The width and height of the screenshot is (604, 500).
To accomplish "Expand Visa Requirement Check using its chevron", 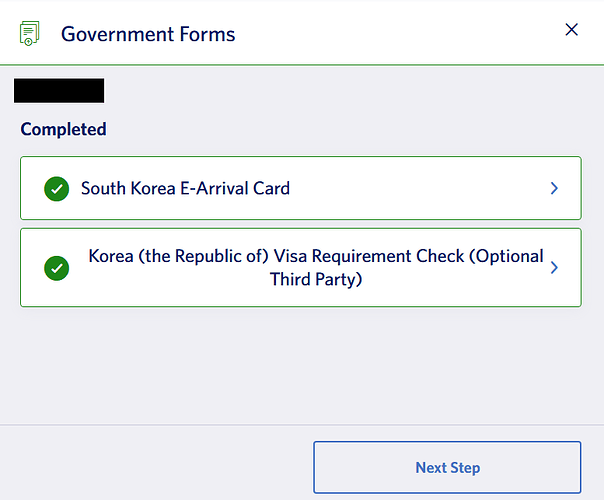I will 555,268.
